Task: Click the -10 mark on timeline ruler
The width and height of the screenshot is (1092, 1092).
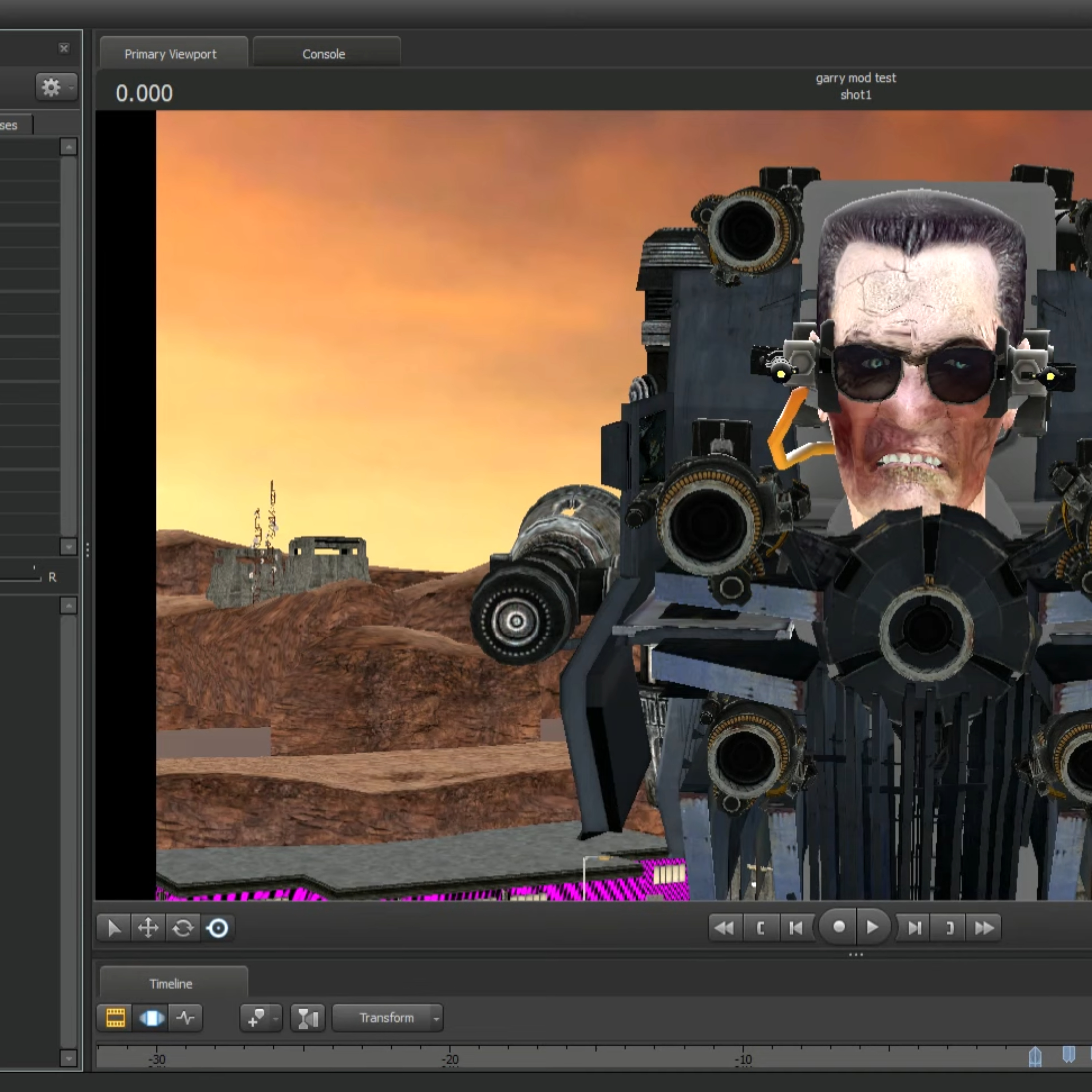Action: (x=743, y=1059)
